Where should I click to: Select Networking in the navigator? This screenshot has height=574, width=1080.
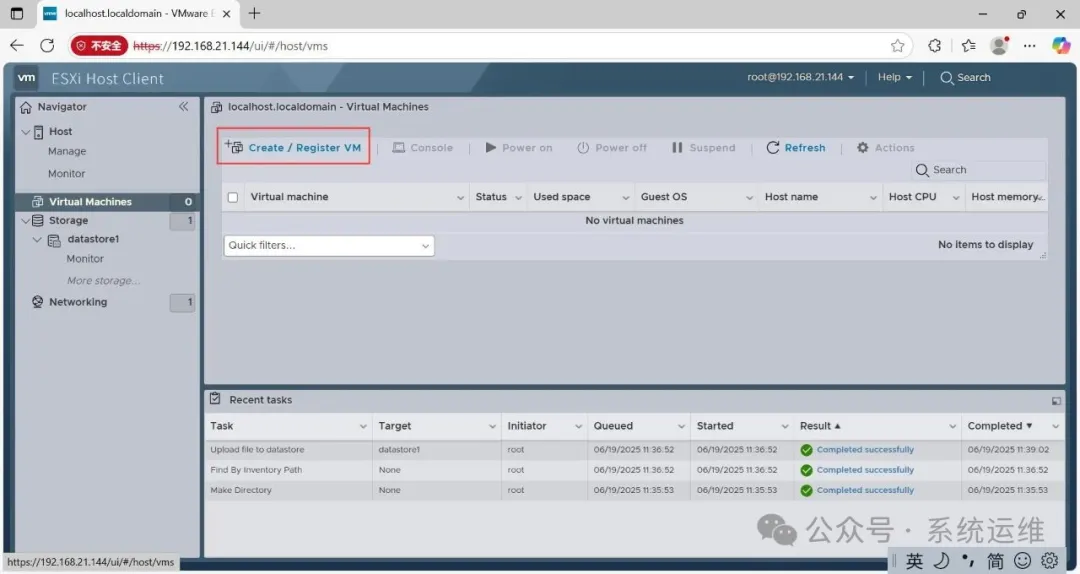pyautogui.click(x=78, y=302)
